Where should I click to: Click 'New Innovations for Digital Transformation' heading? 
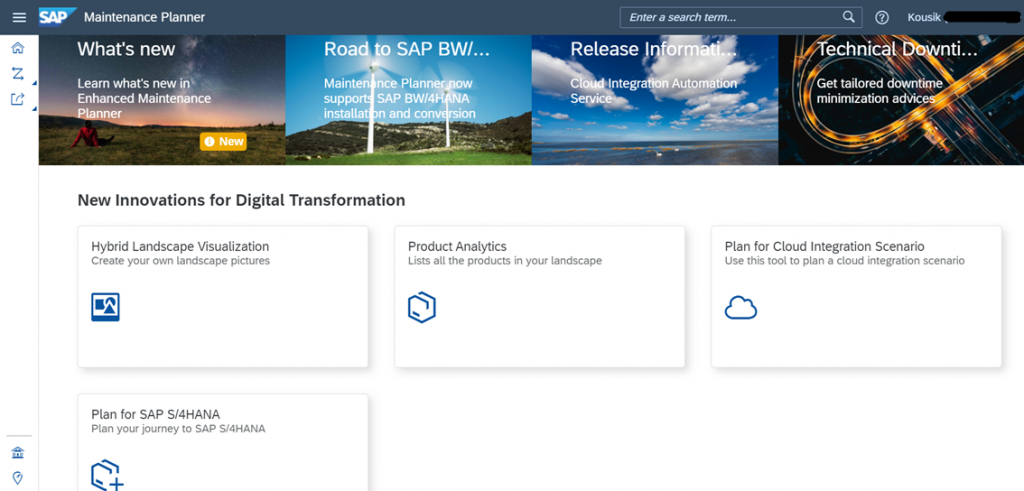coord(242,200)
